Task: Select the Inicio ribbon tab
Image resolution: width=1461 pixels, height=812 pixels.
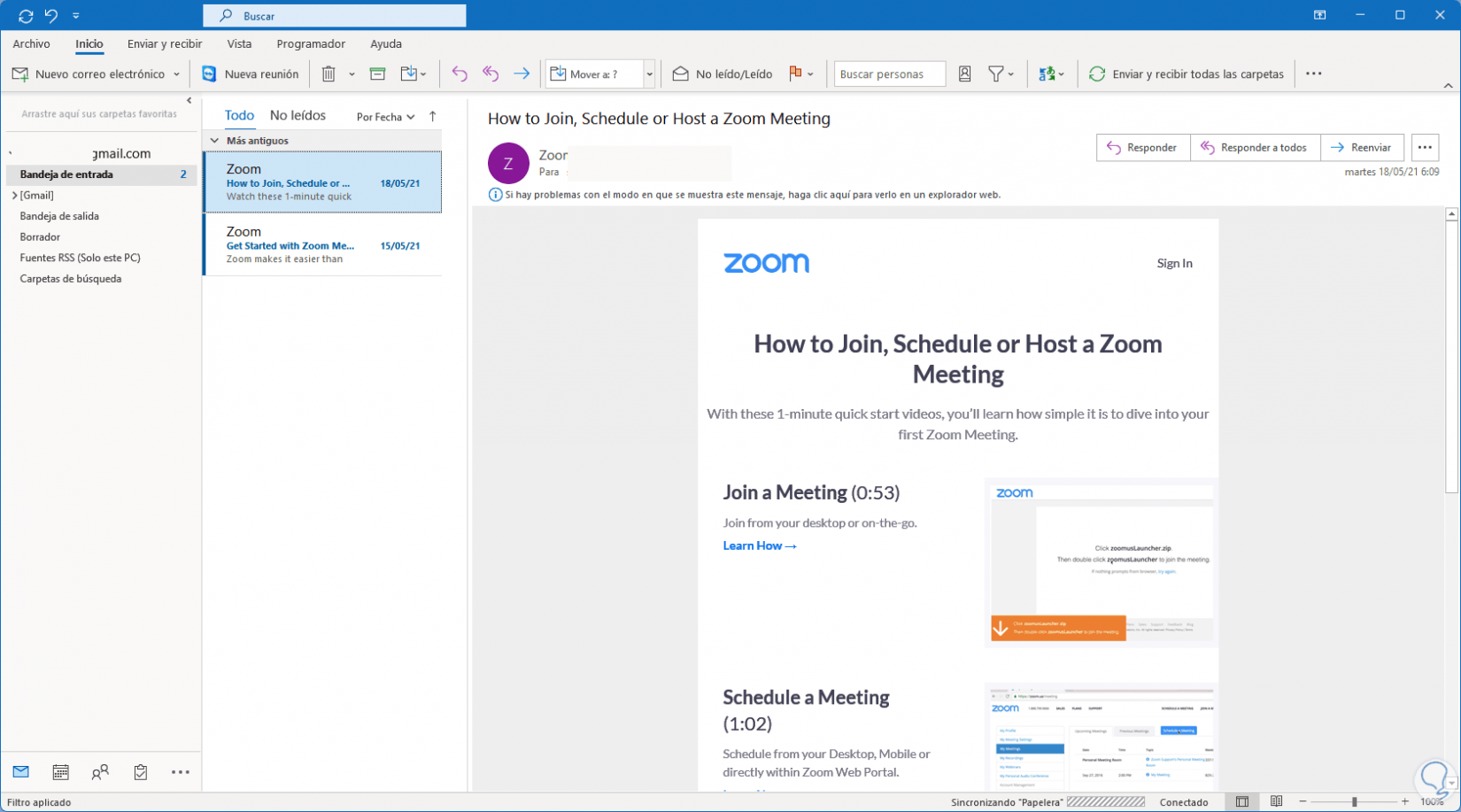Action: click(89, 43)
